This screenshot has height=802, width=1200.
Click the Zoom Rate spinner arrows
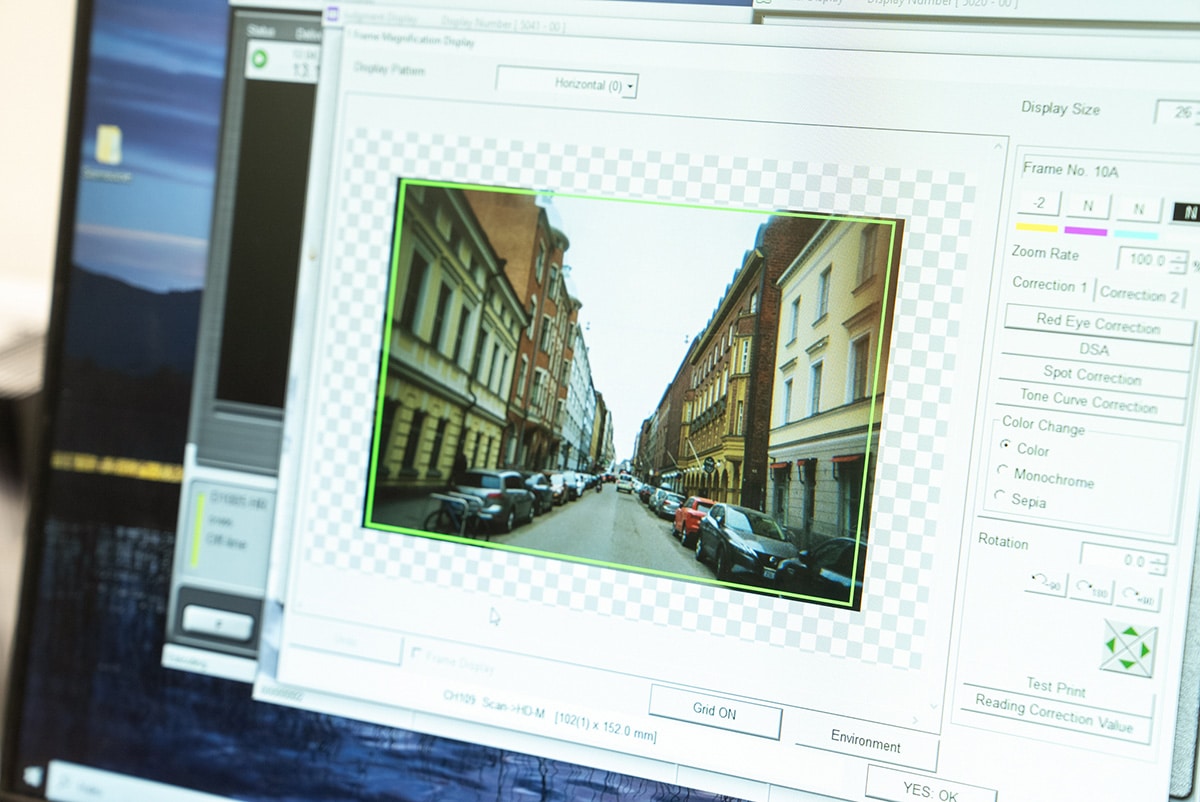1179,262
